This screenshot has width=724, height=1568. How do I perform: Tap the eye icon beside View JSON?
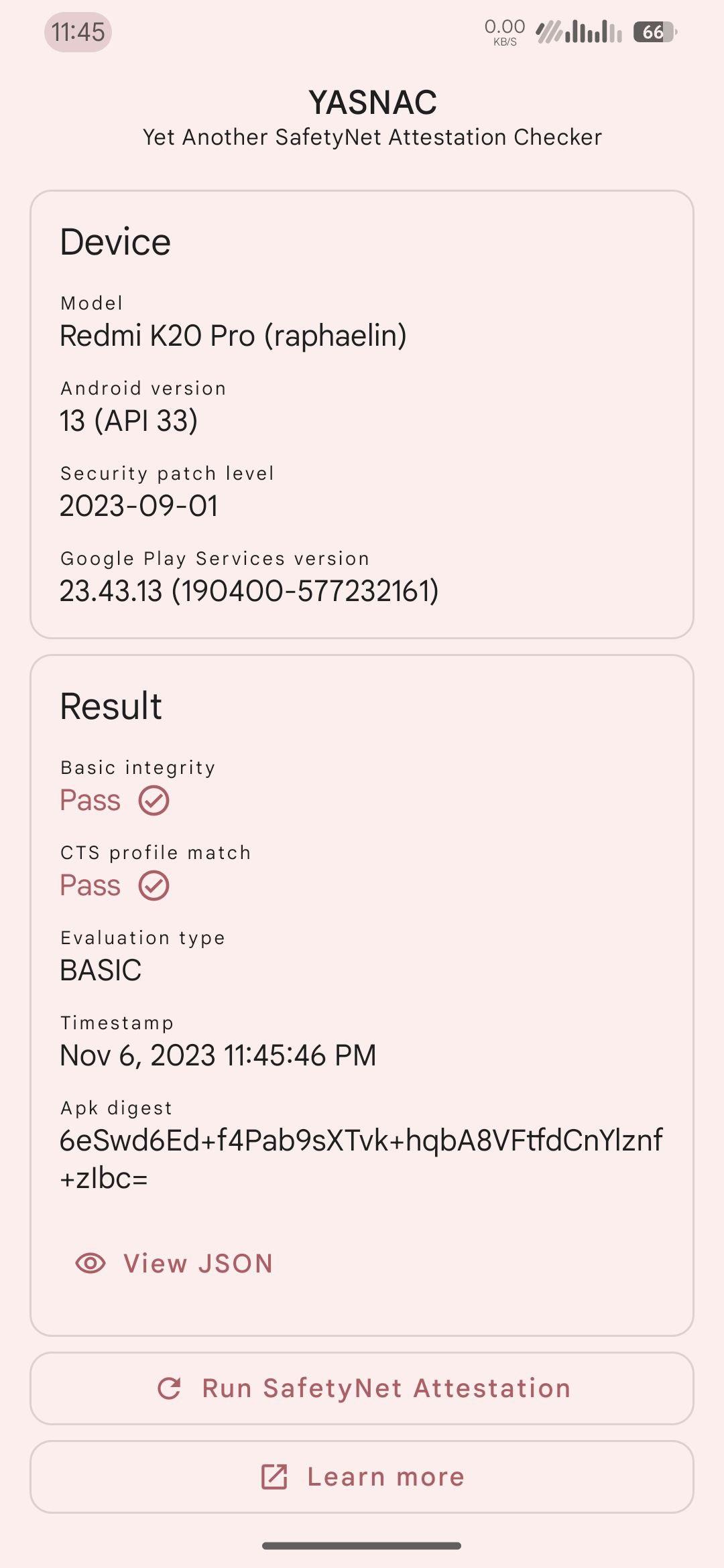pyautogui.click(x=90, y=1263)
